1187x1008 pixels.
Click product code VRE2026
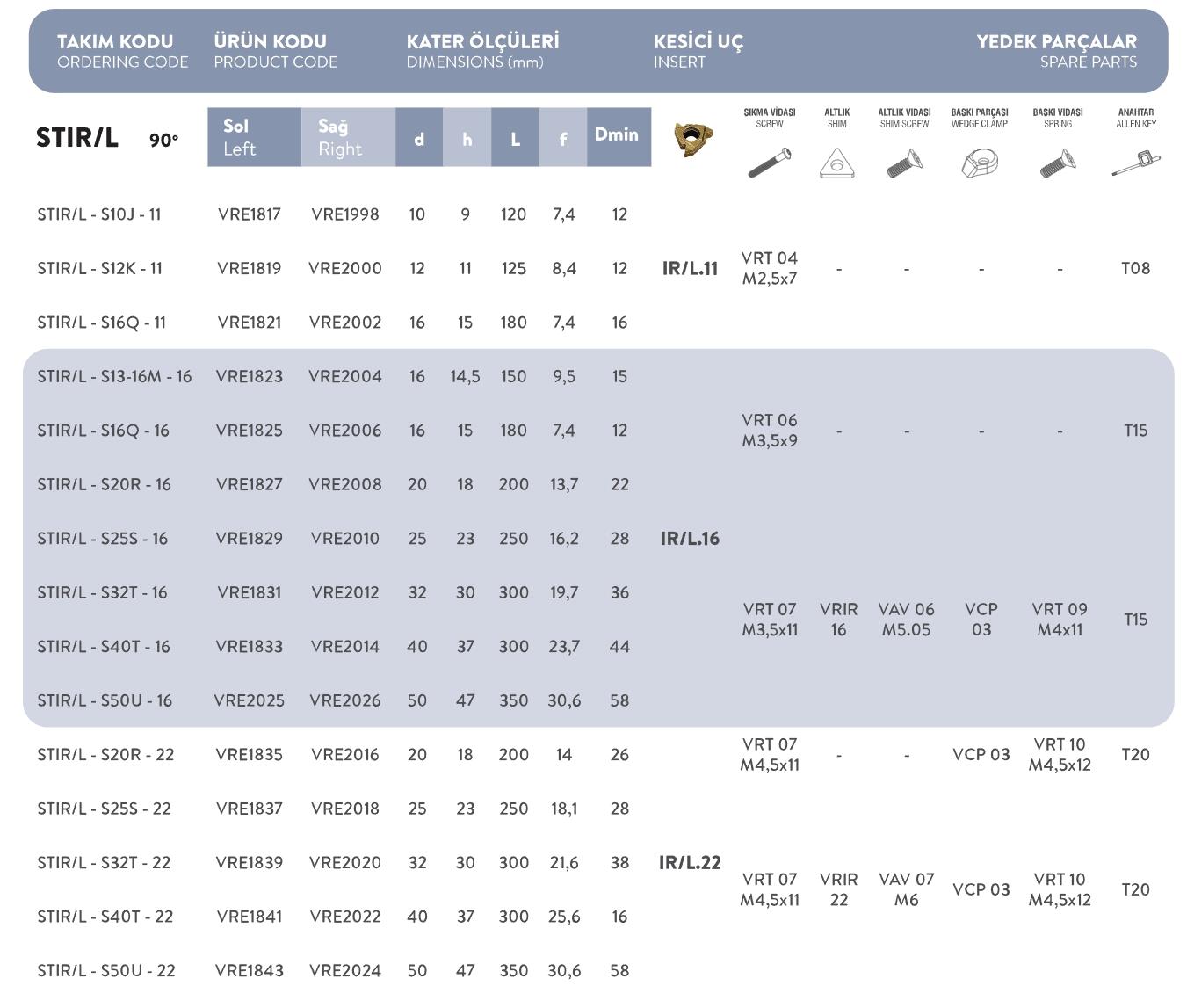[344, 700]
